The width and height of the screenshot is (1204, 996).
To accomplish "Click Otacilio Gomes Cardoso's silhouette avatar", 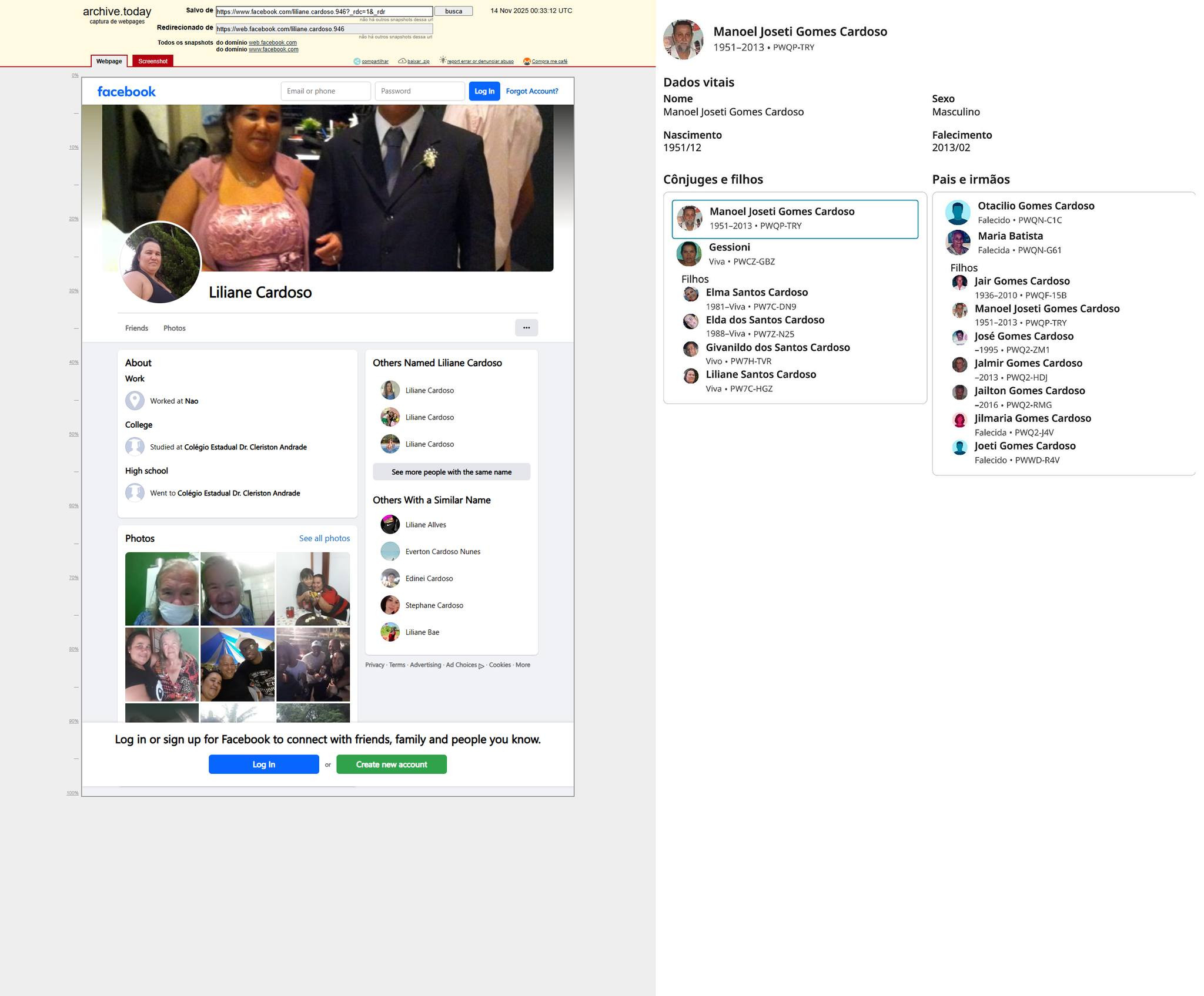I will click(957, 213).
